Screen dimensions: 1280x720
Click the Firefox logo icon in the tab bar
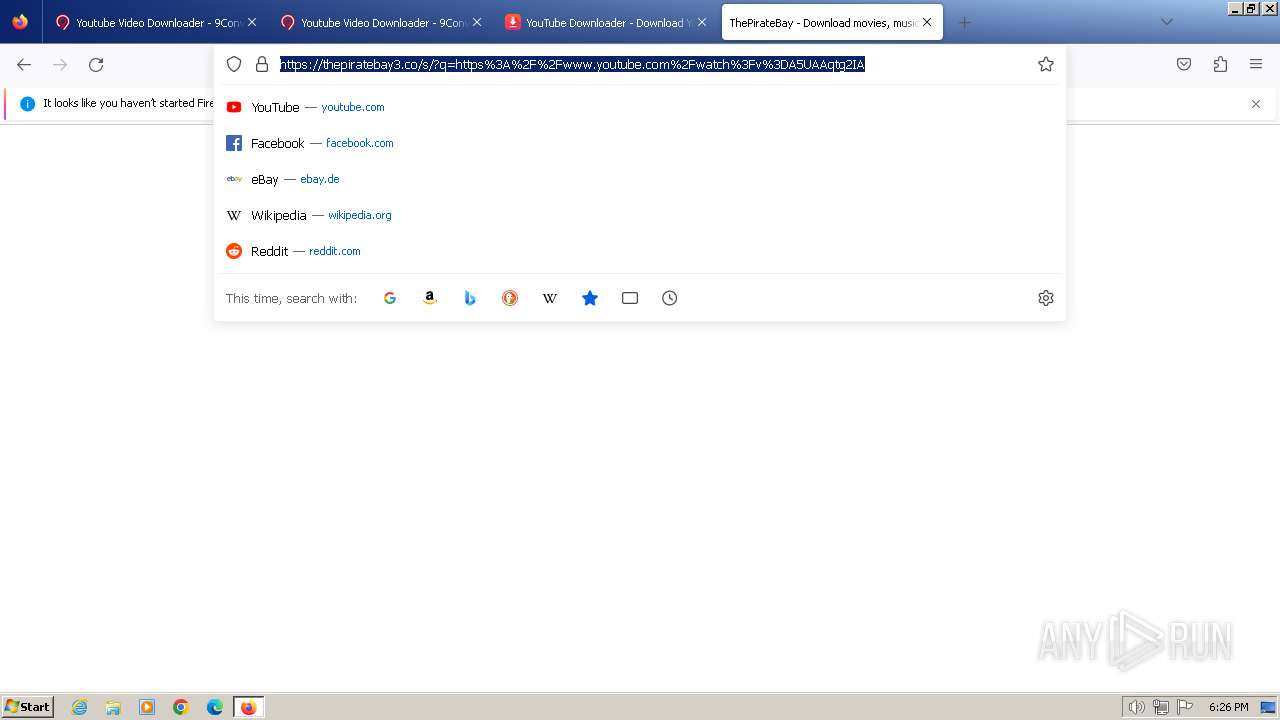tap(20, 22)
